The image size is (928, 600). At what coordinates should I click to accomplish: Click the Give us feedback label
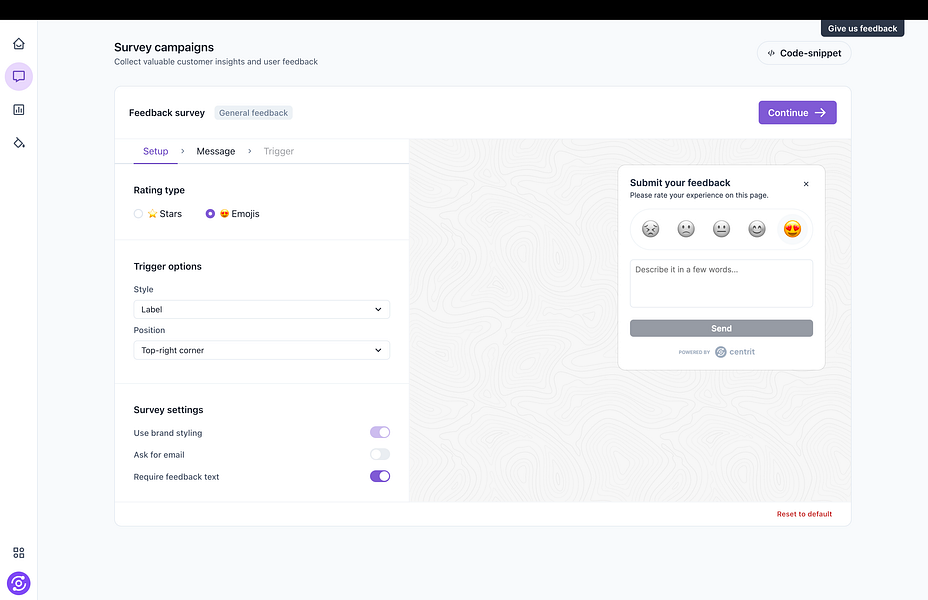coord(862,28)
